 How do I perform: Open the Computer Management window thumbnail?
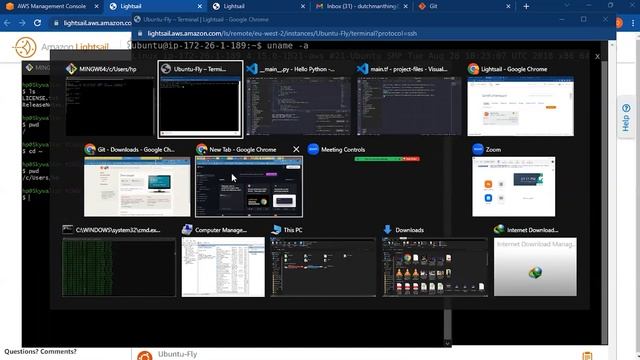[x=223, y=267]
